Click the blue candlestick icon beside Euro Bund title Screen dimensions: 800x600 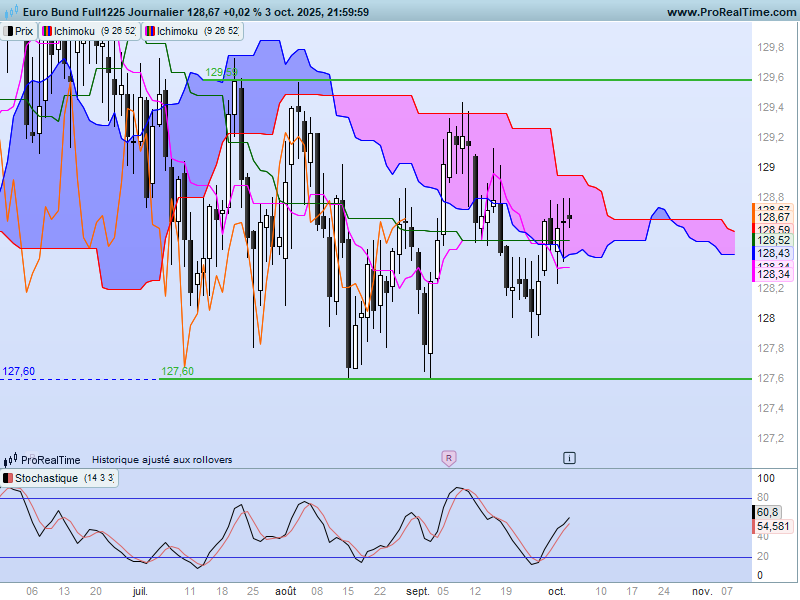tap(10, 11)
